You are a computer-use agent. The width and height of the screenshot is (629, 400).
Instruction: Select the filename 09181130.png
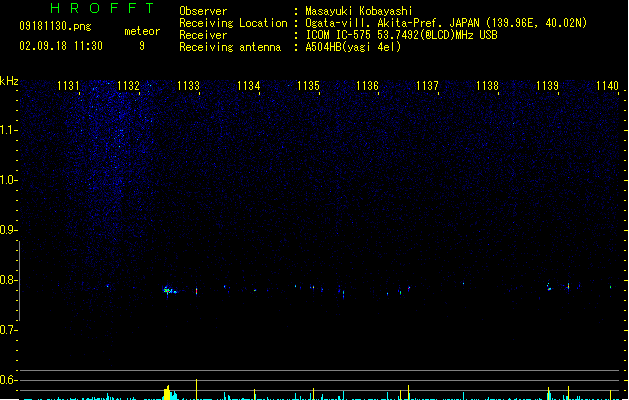(55, 26)
